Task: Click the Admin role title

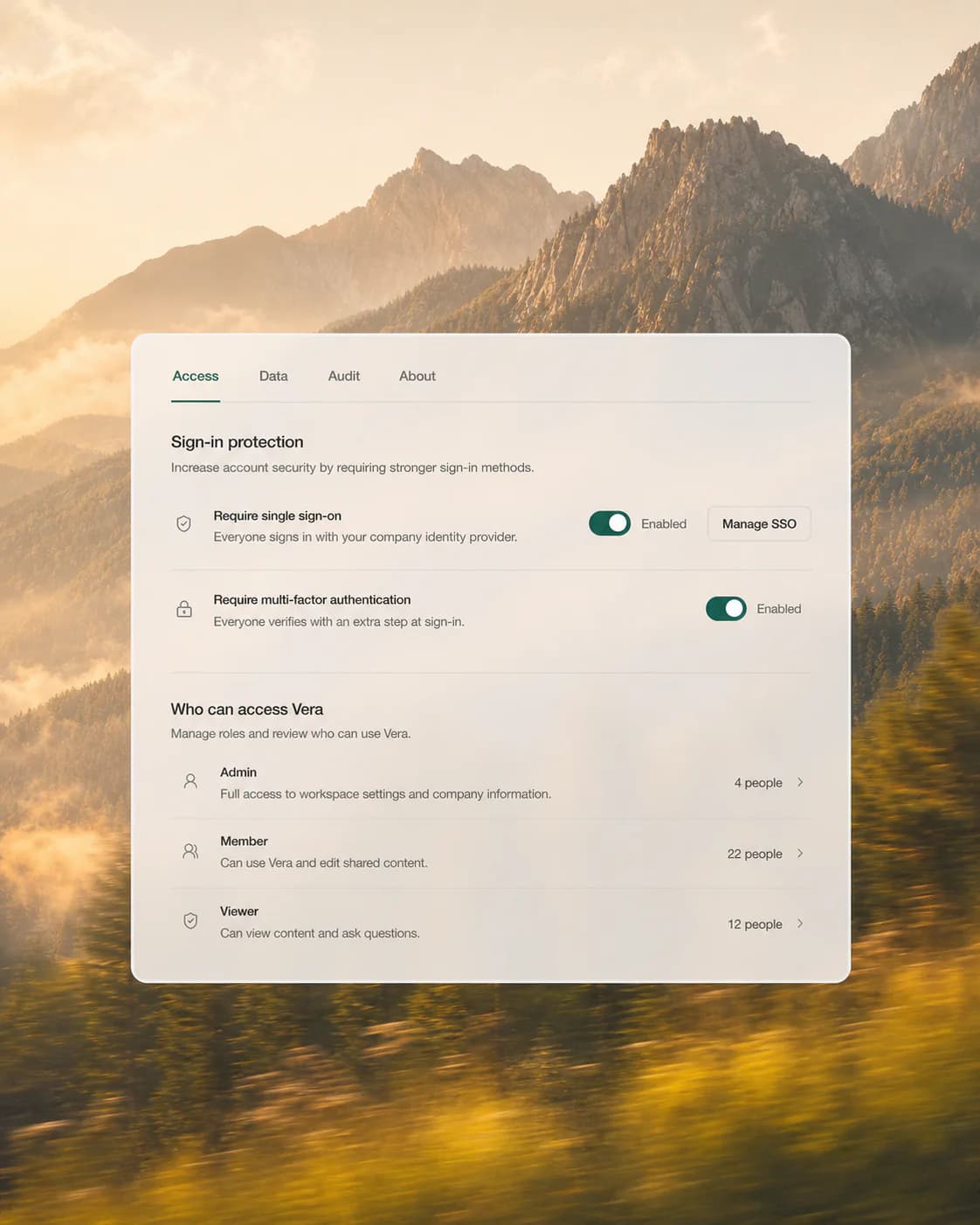Action: point(238,772)
